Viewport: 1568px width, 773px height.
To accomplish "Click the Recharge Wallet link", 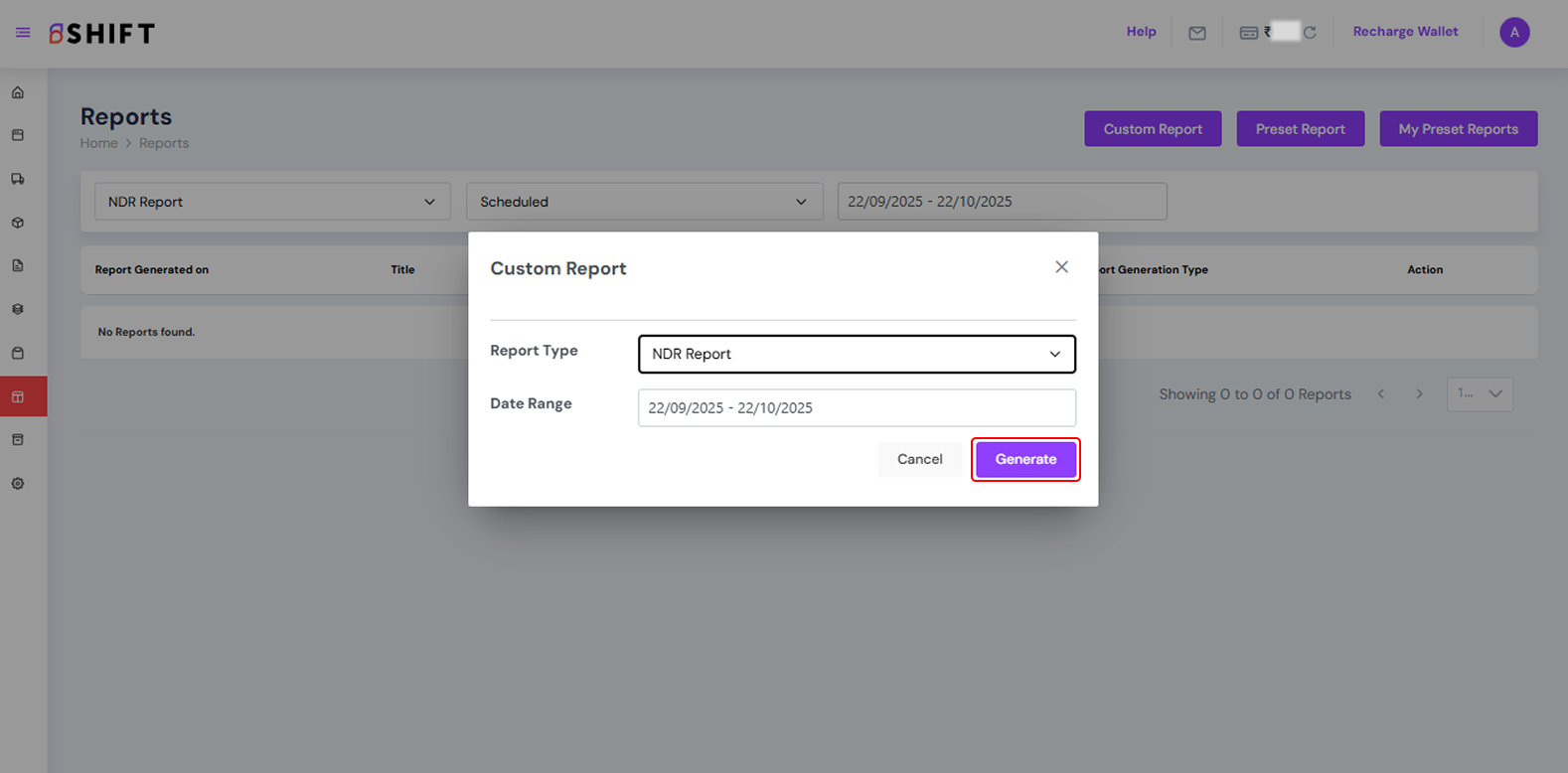I will point(1405,32).
